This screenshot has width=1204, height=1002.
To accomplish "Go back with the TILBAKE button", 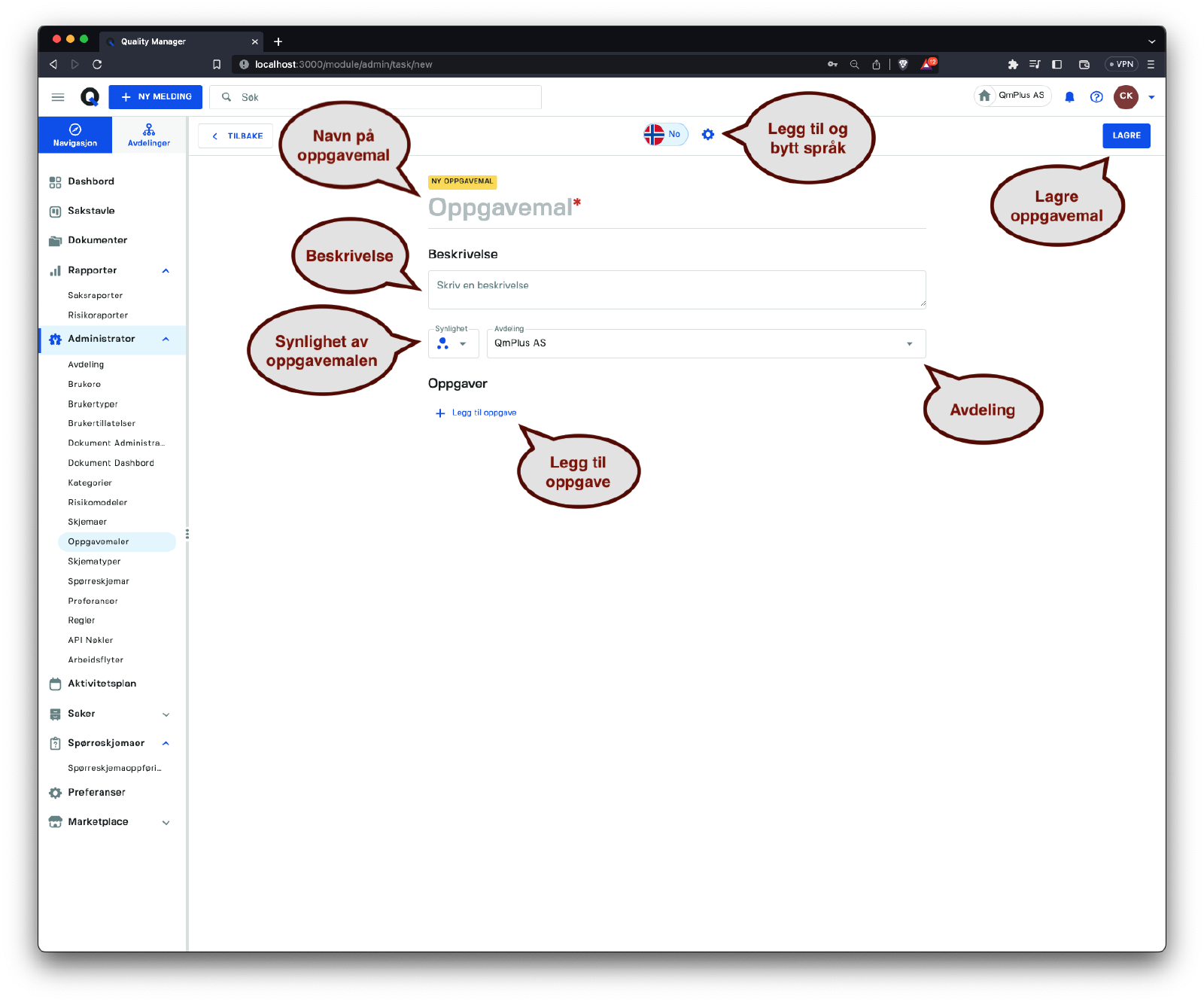I will [x=236, y=136].
